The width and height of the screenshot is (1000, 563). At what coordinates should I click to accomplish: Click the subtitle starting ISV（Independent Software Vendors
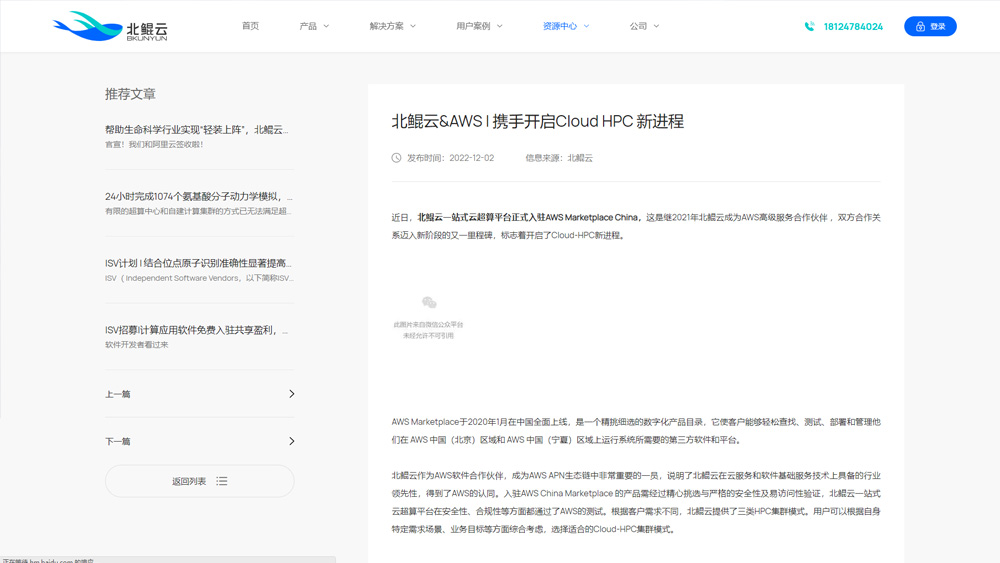pyautogui.click(x=199, y=278)
